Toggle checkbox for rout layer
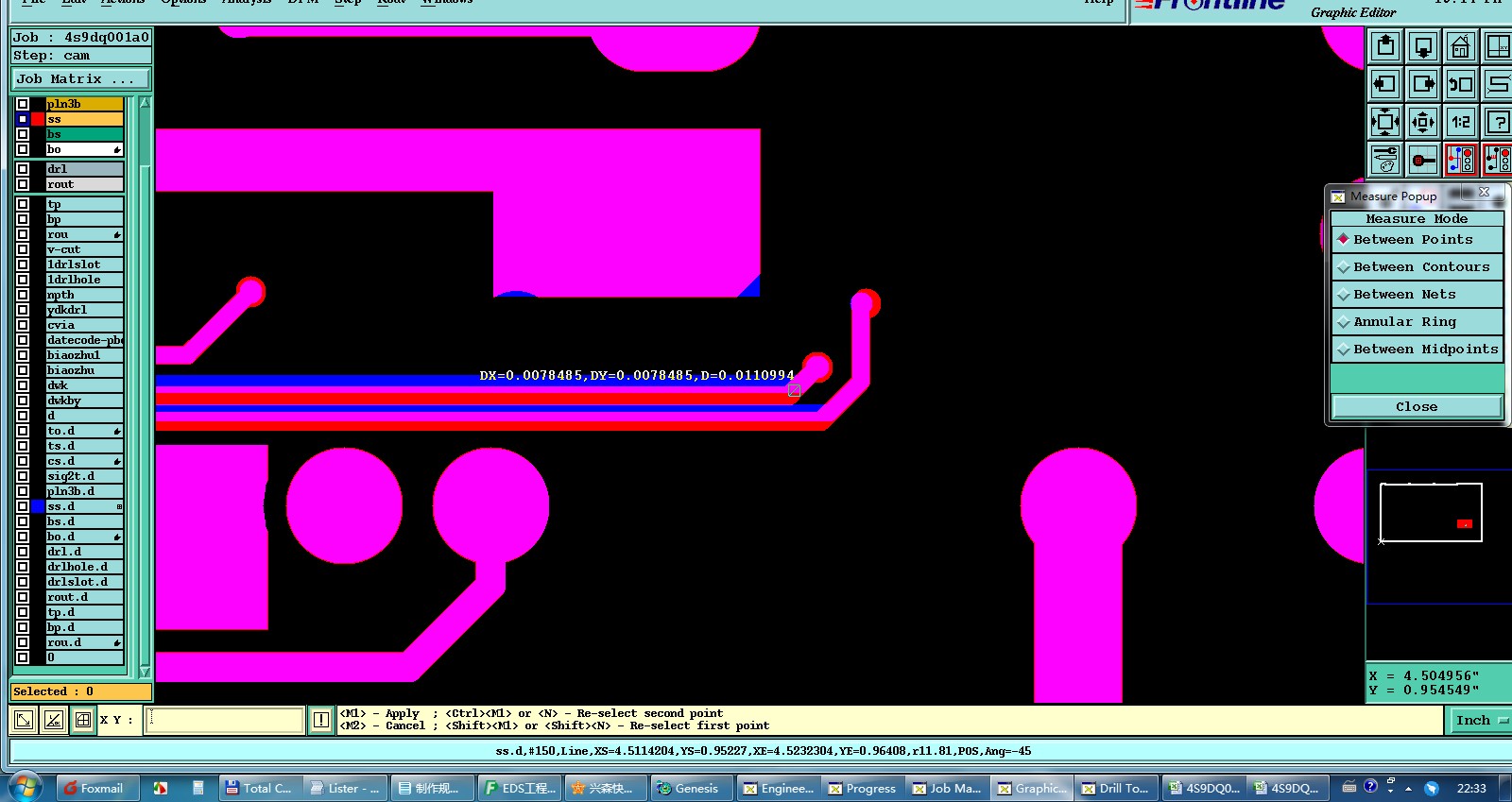The width and height of the screenshot is (1512, 802). pyautogui.click(x=23, y=184)
